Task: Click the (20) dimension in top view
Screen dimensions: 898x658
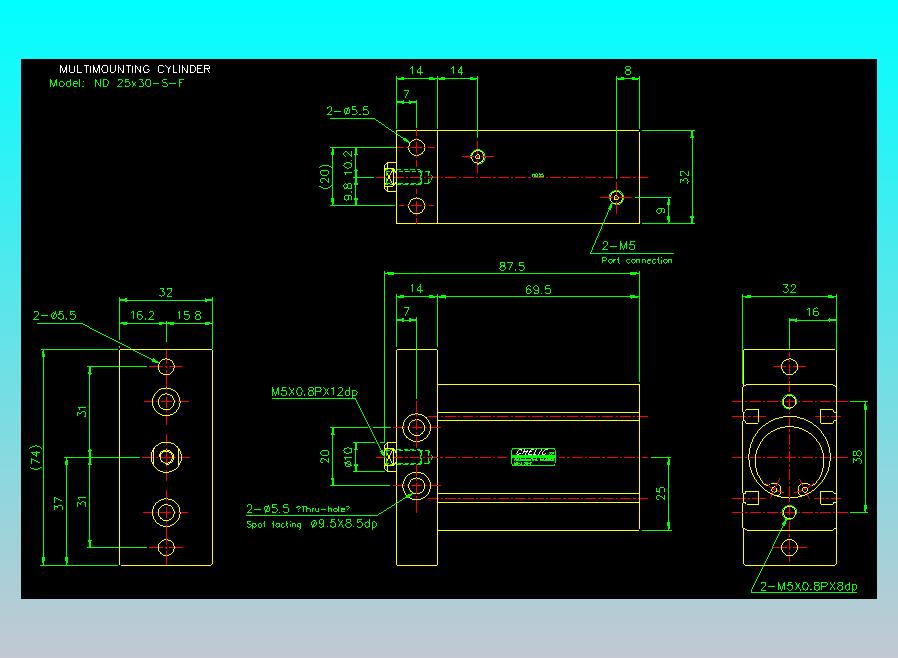Action: click(x=325, y=177)
